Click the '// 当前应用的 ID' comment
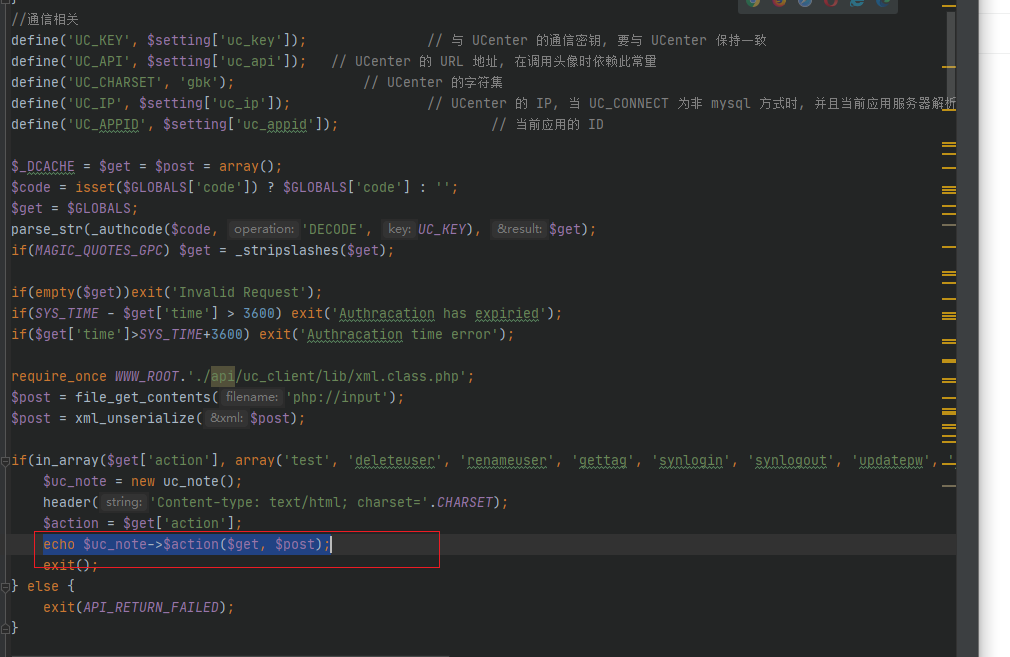Viewport: 1010px width, 657px height. (548, 124)
